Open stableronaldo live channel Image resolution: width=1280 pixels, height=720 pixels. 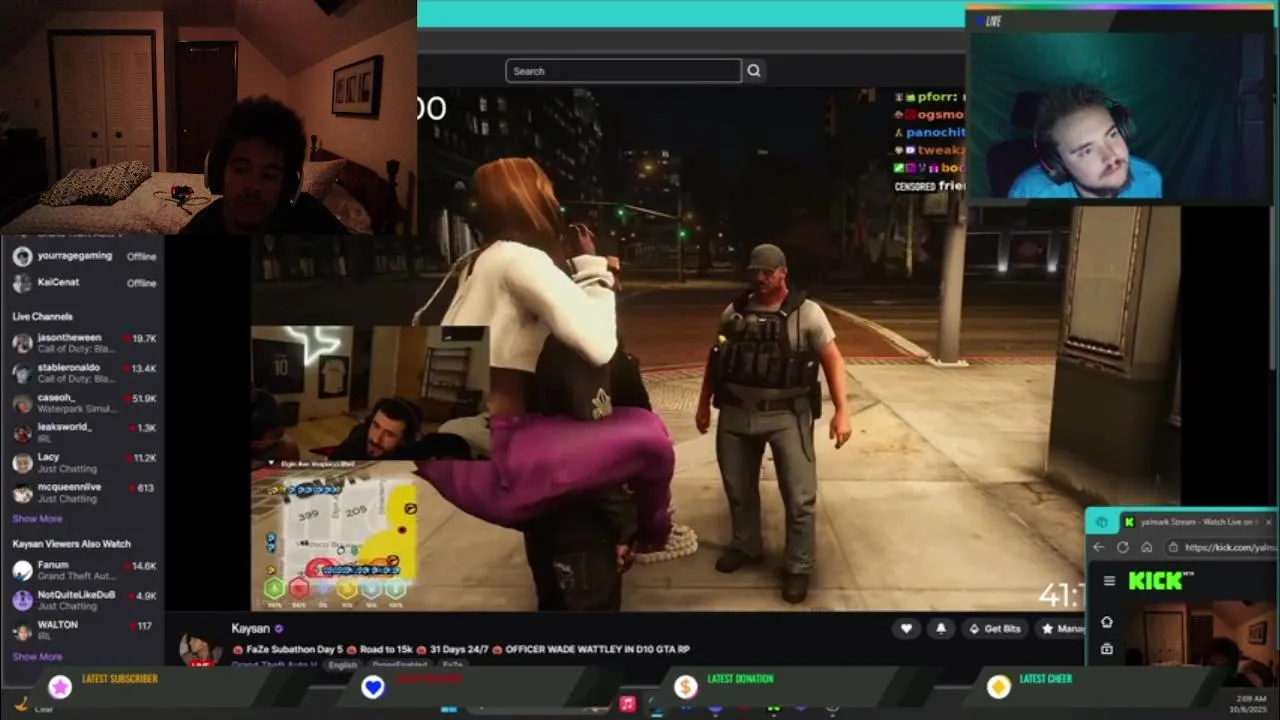click(84, 373)
